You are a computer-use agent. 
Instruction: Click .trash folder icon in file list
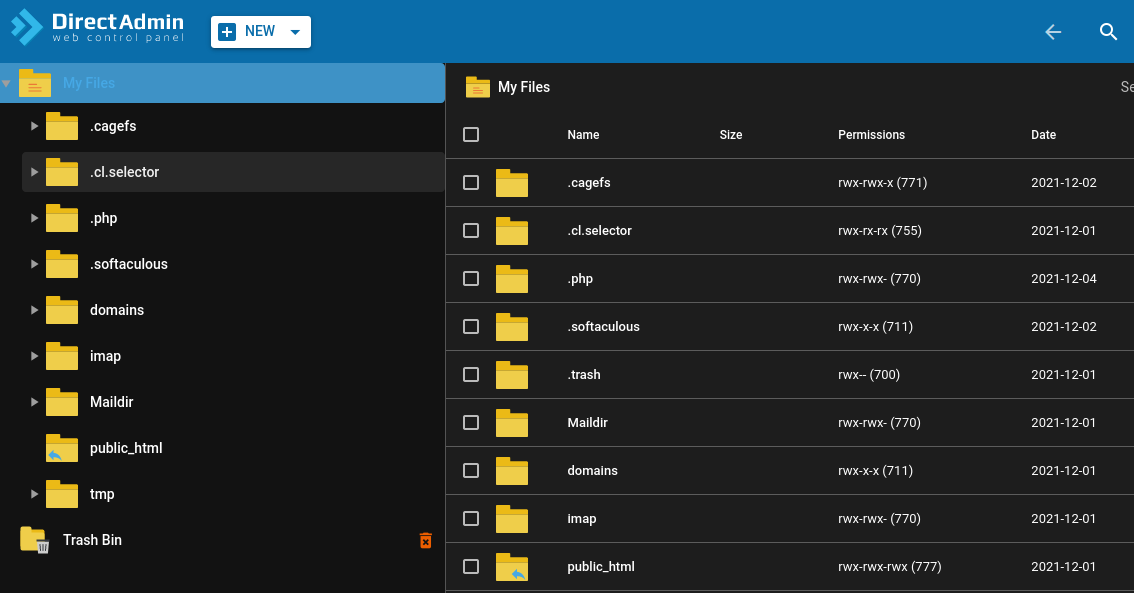click(x=511, y=375)
